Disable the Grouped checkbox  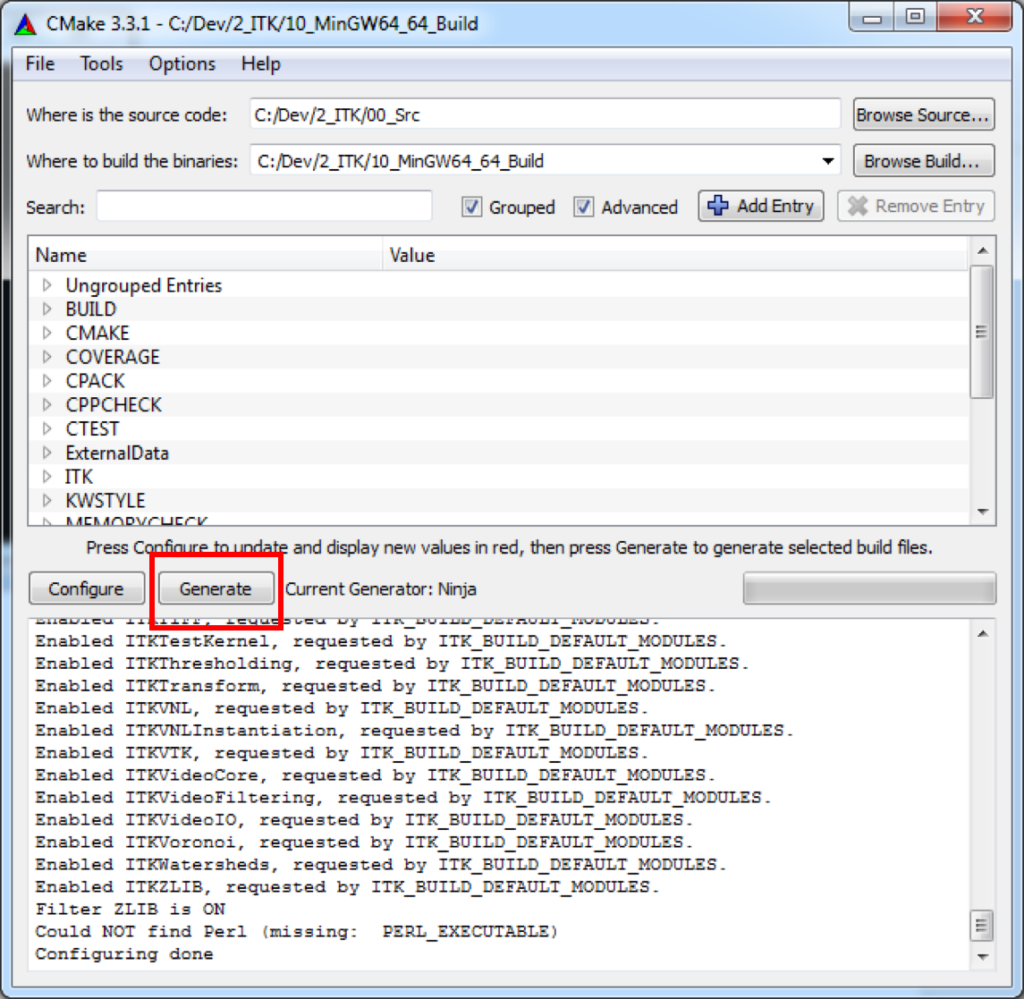coord(470,207)
